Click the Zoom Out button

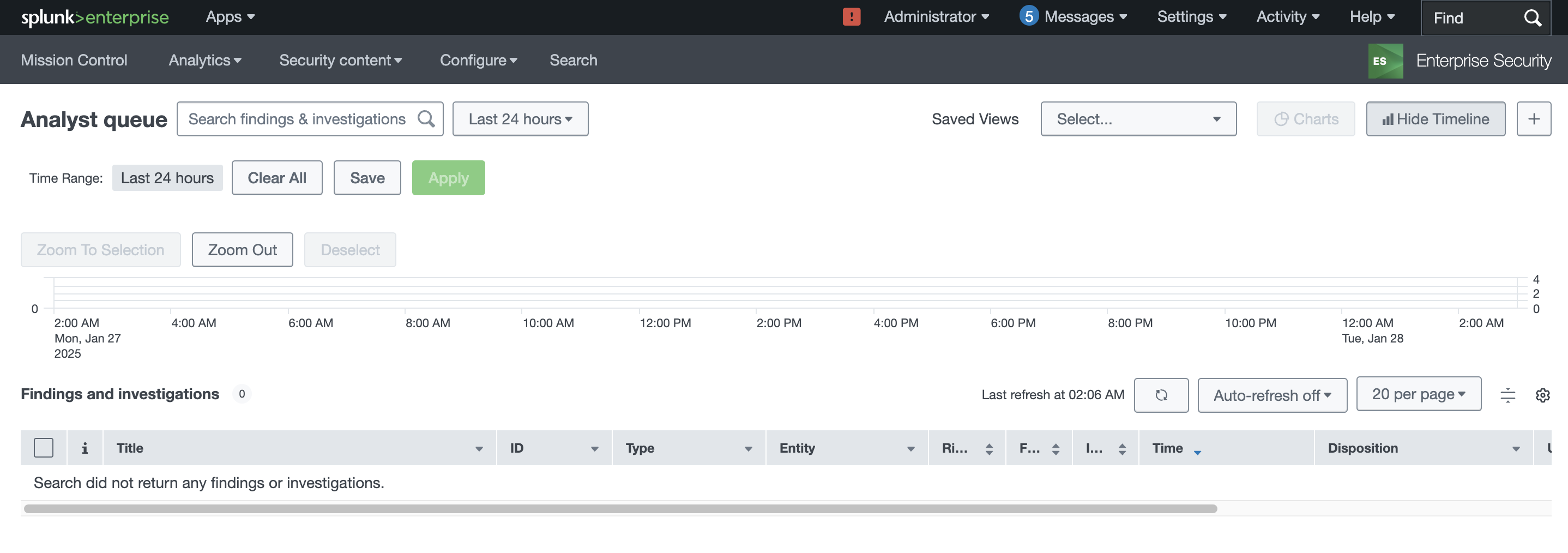[242, 249]
